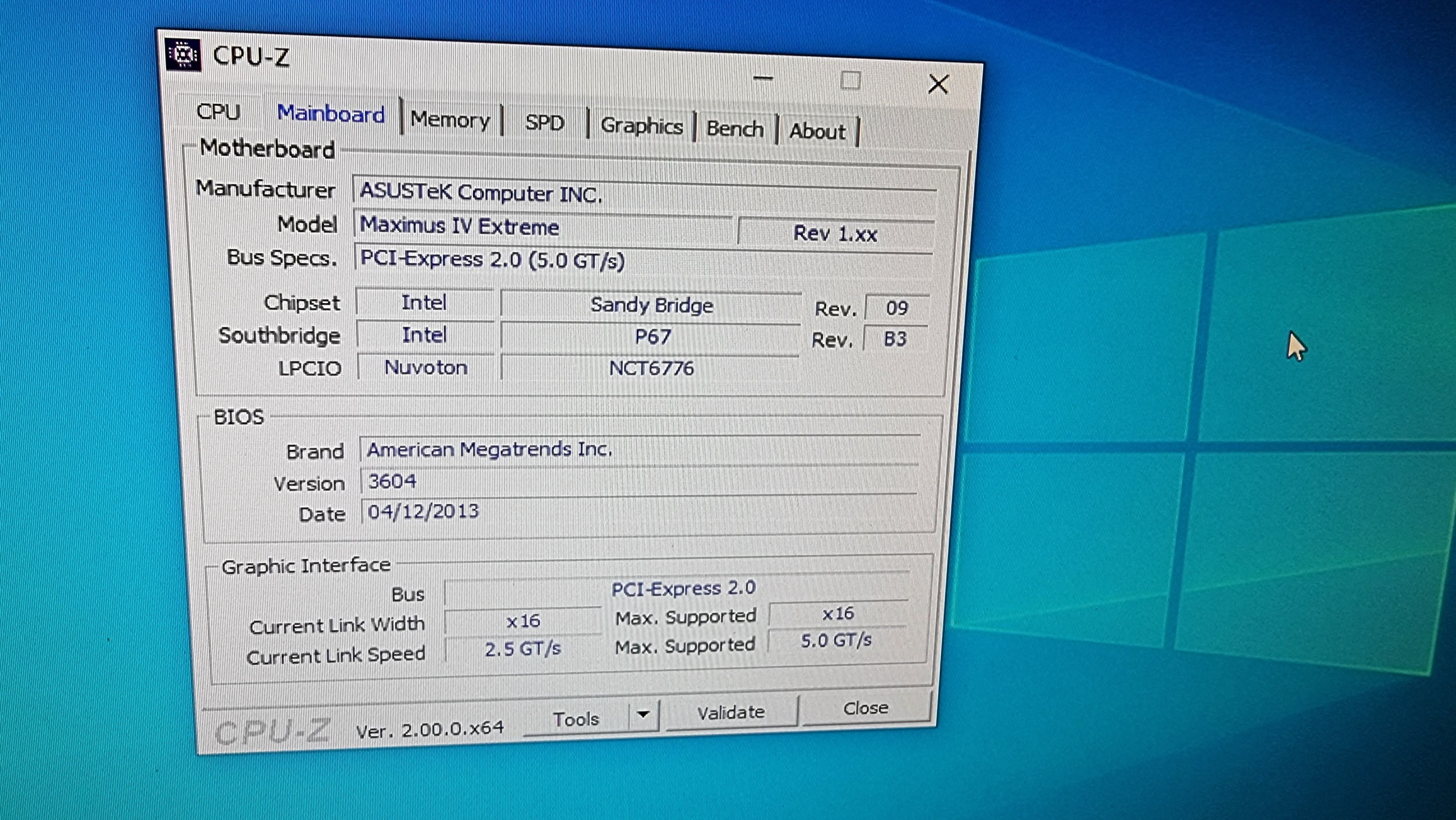
Task: Click the Southbridge Intel vendor value
Action: tap(424, 335)
